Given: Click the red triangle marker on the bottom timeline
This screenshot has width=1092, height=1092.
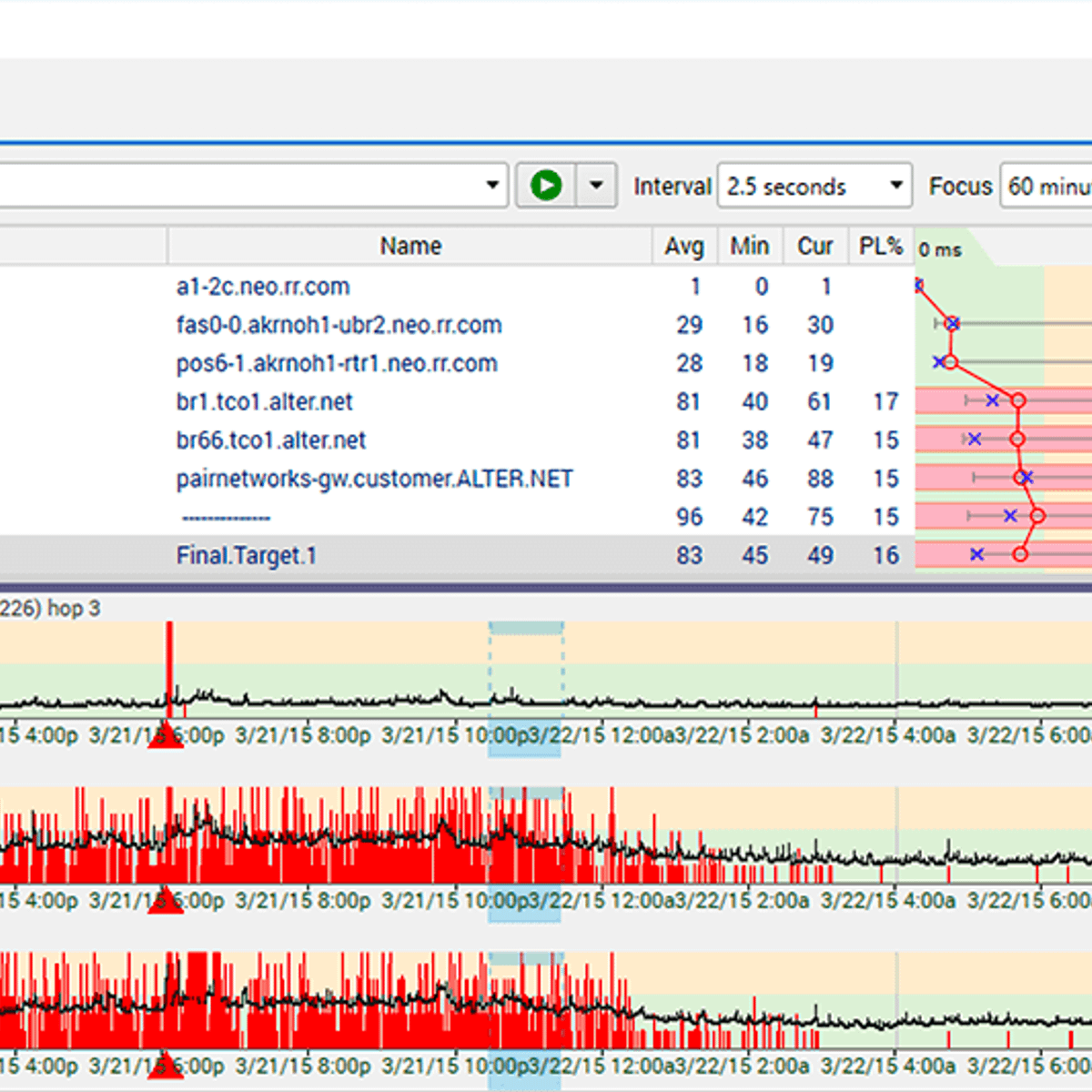Looking at the screenshot, I should [x=166, y=1063].
